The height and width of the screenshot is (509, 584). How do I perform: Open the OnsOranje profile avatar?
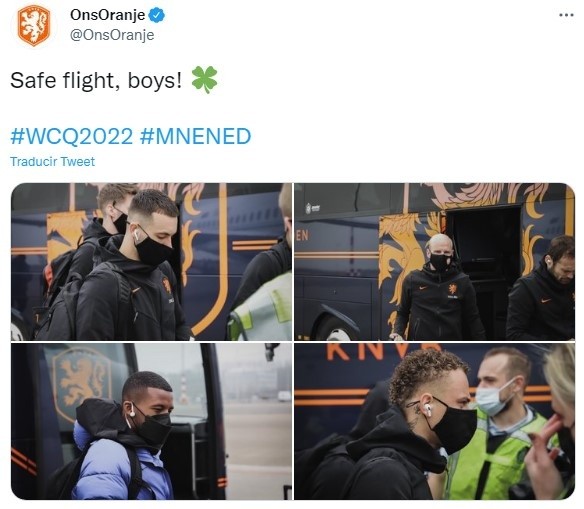tap(34, 25)
